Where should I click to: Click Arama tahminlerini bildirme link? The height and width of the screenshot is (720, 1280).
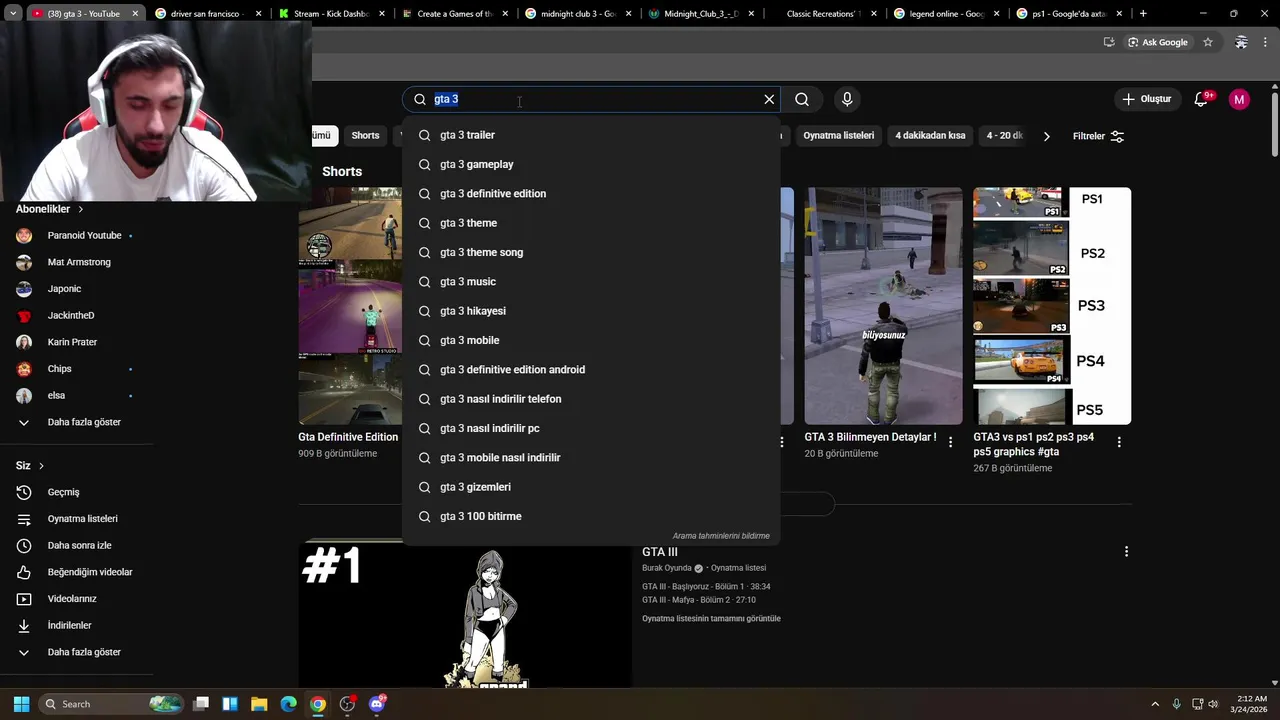click(x=721, y=536)
